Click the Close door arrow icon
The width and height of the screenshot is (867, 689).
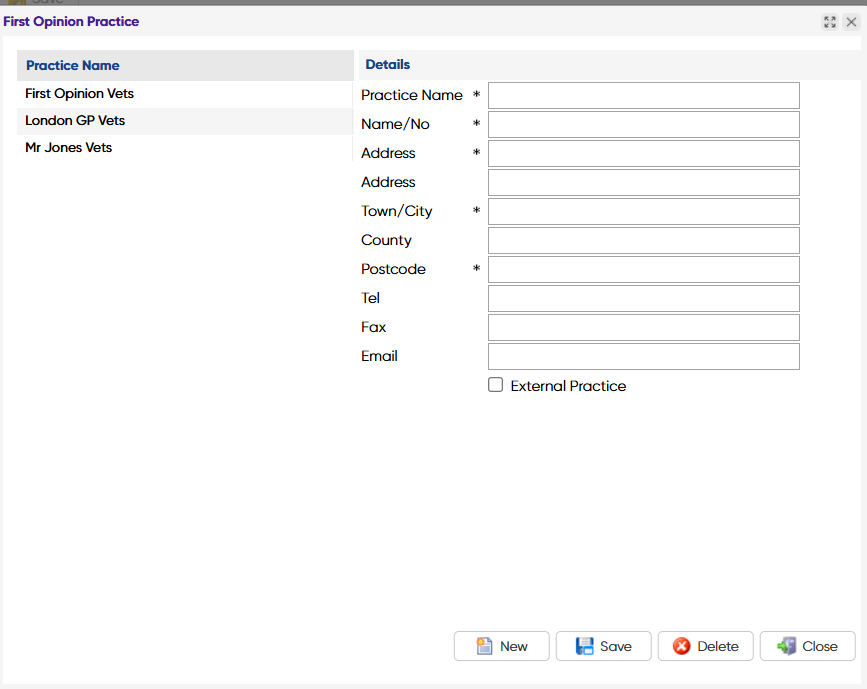pos(787,646)
